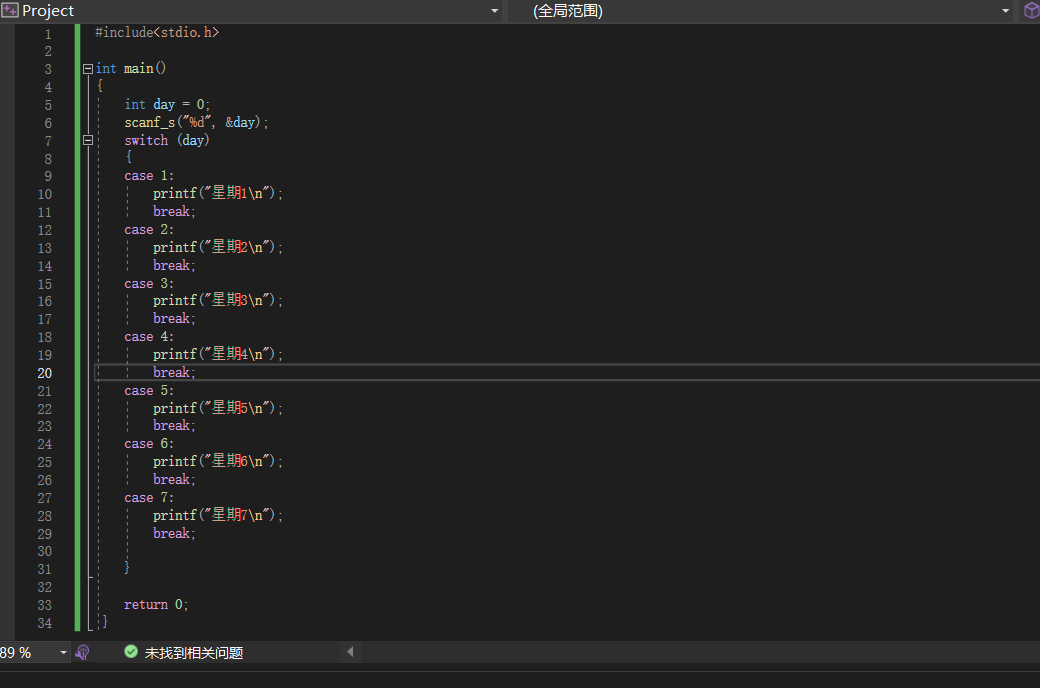Image resolution: width=1040 pixels, height=688 pixels.
Task: Click printf 星期3 statement
Action: pyautogui.click(x=218, y=300)
